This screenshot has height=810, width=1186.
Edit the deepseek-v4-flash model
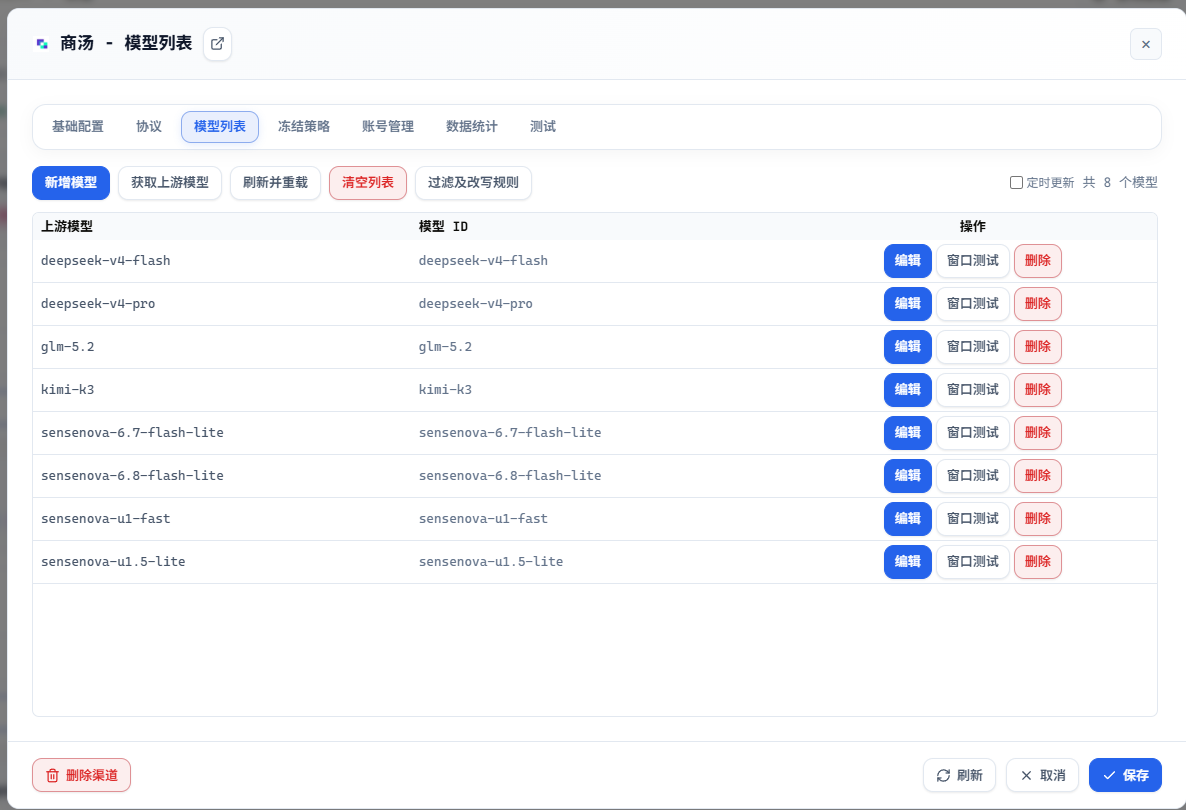[x=907, y=261]
